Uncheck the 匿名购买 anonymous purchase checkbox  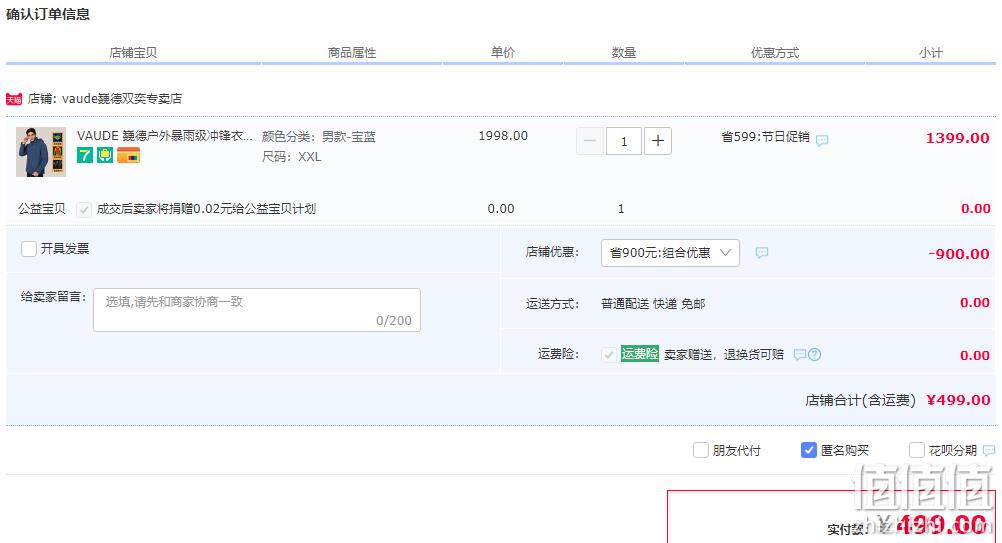808,450
